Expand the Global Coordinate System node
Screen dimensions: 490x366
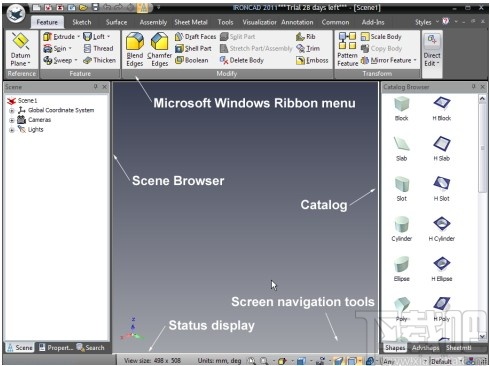(12, 110)
